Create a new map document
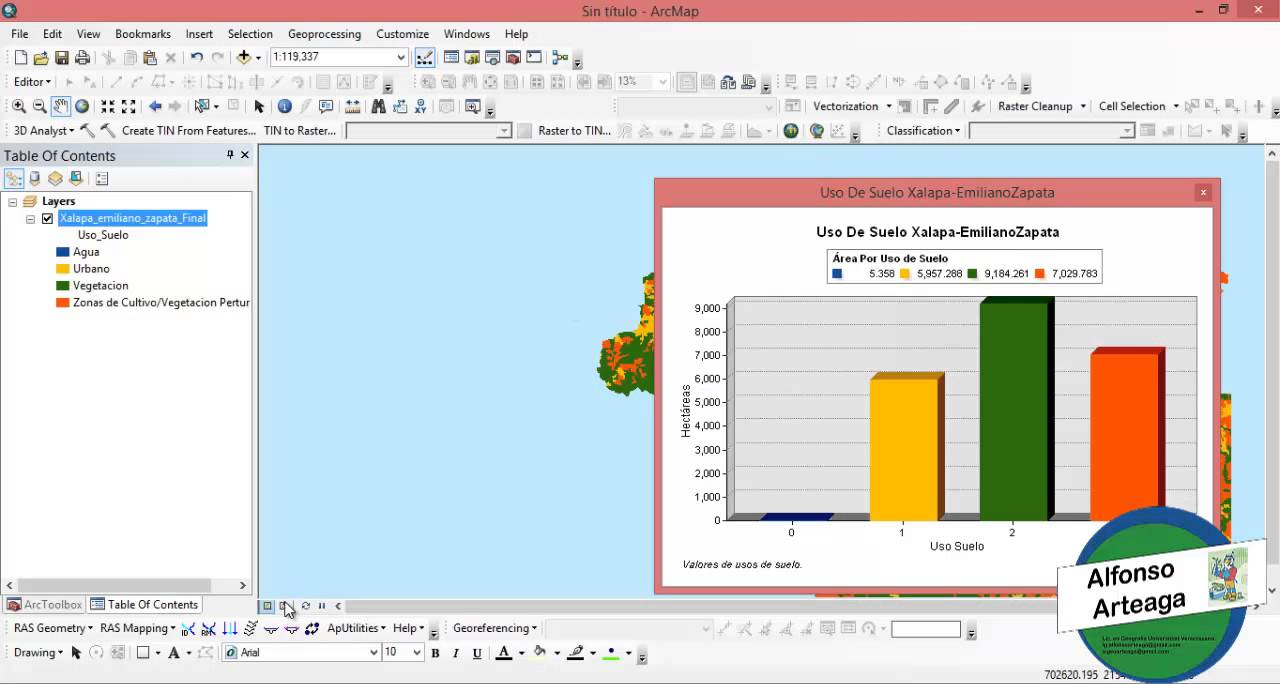The height and width of the screenshot is (684, 1280). (x=20, y=58)
